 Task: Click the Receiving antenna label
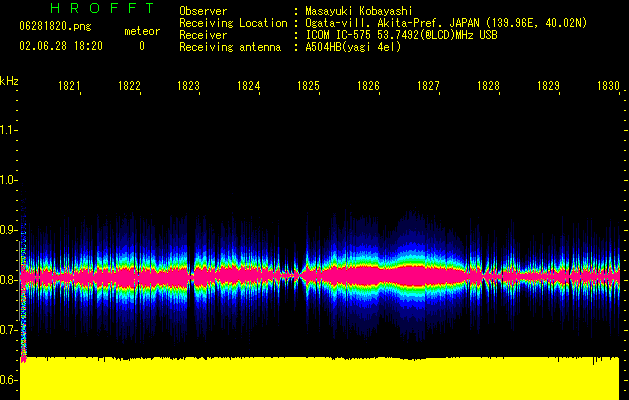click(230, 47)
